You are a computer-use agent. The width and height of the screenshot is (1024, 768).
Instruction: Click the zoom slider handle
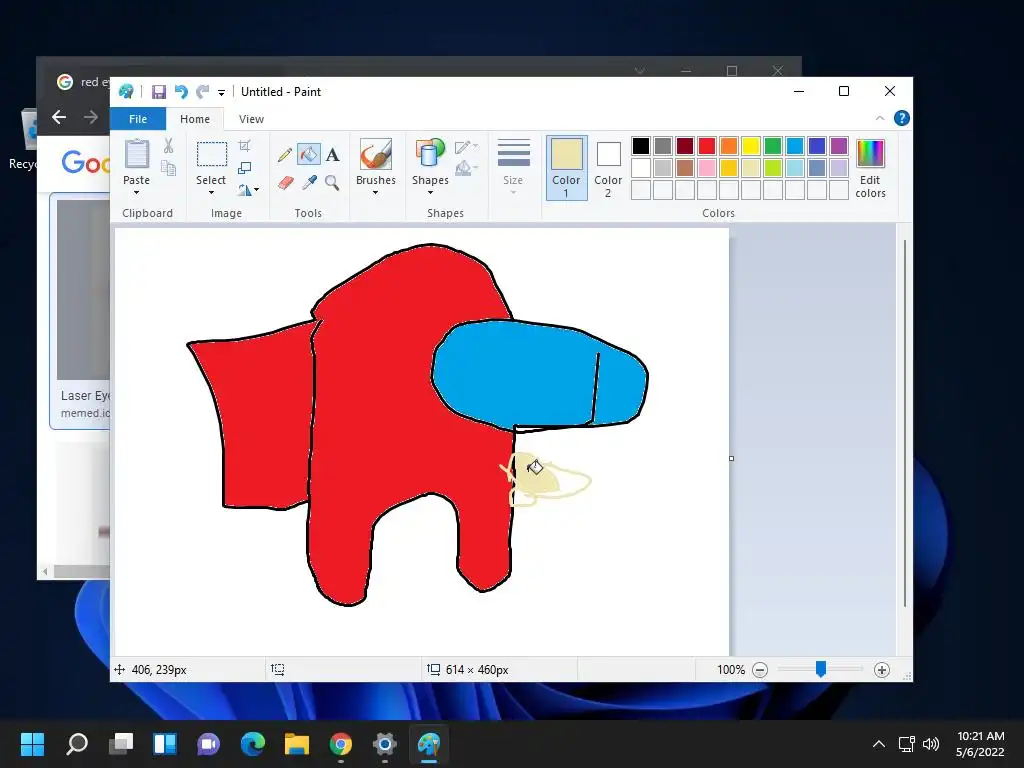click(821, 669)
